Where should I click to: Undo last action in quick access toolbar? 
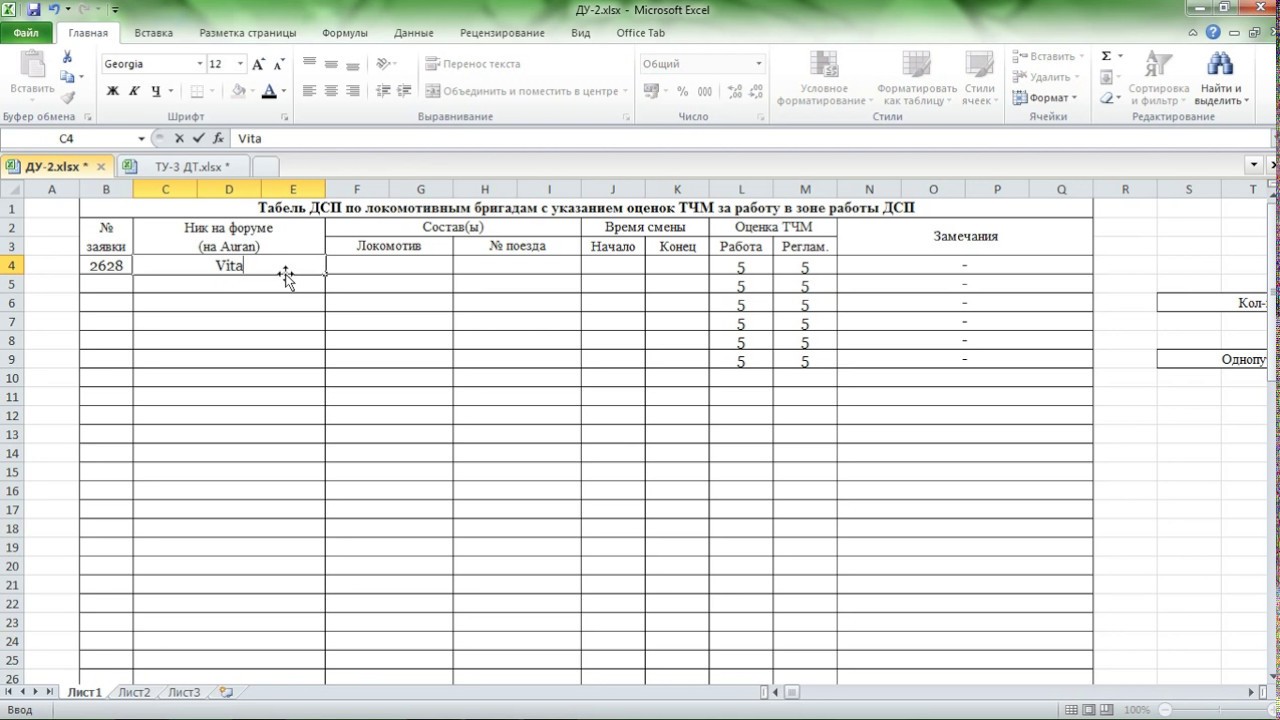(54, 9)
